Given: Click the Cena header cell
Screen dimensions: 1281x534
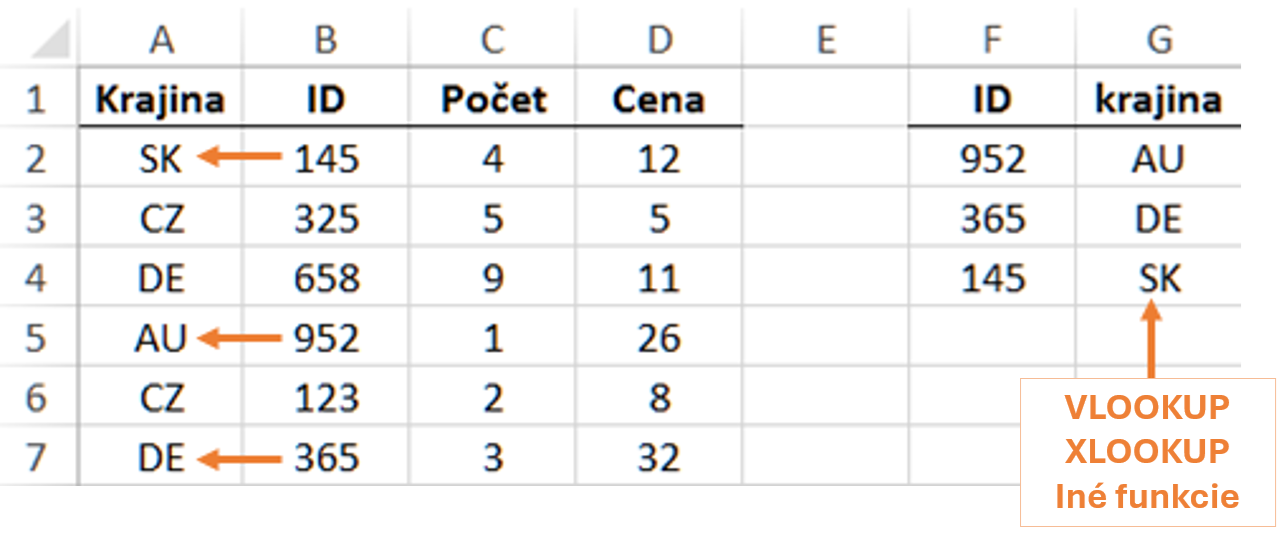Looking at the screenshot, I should click(x=658, y=99).
